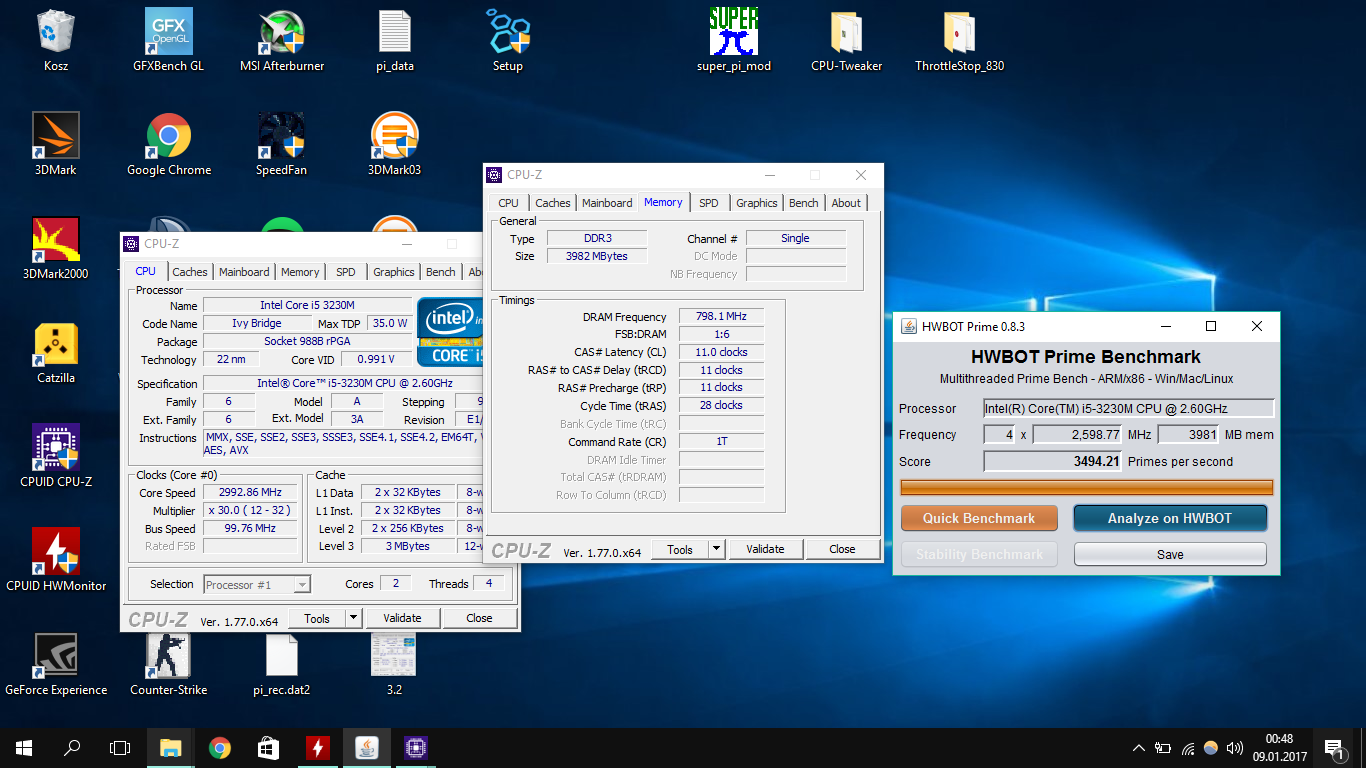Image resolution: width=1366 pixels, height=768 pixels.
Task: Open Google Chrome desktop shortcut
Action: point(169,144)
